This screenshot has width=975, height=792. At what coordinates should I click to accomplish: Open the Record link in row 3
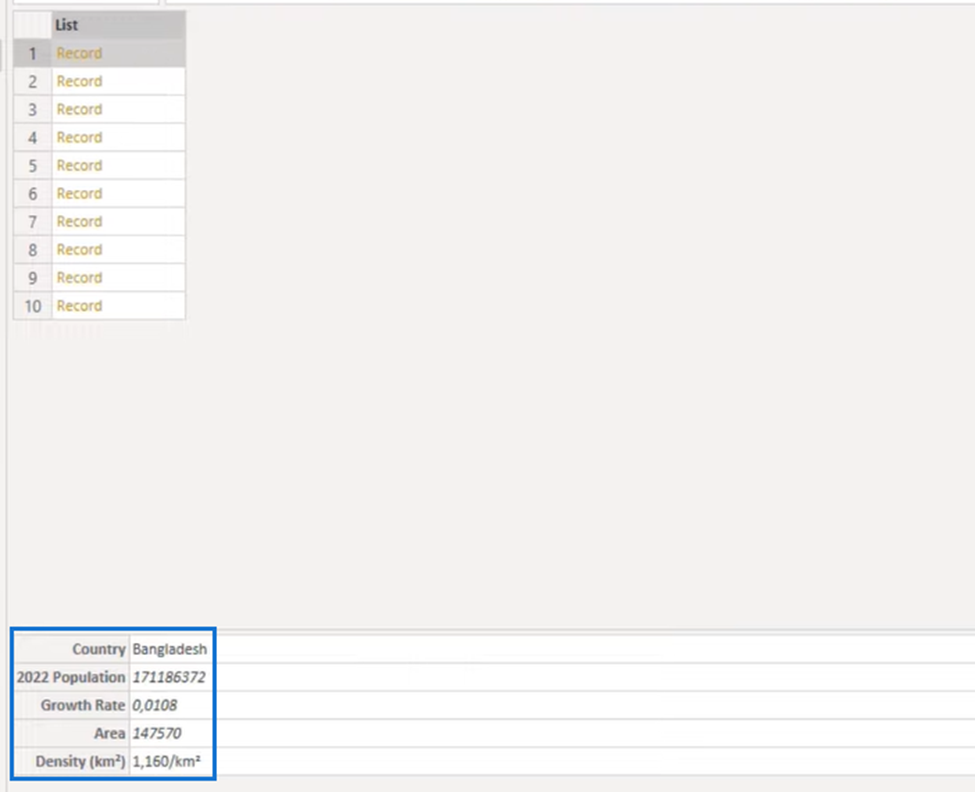click(x=79, y=109)
